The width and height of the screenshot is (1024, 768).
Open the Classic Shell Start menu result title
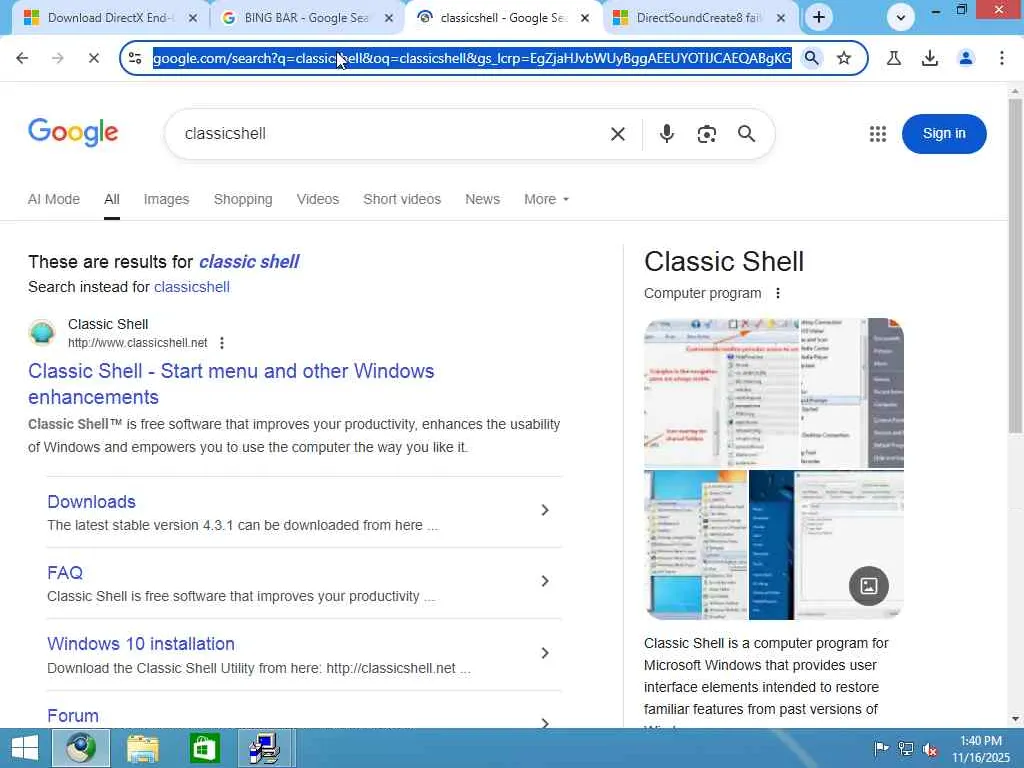231,384
